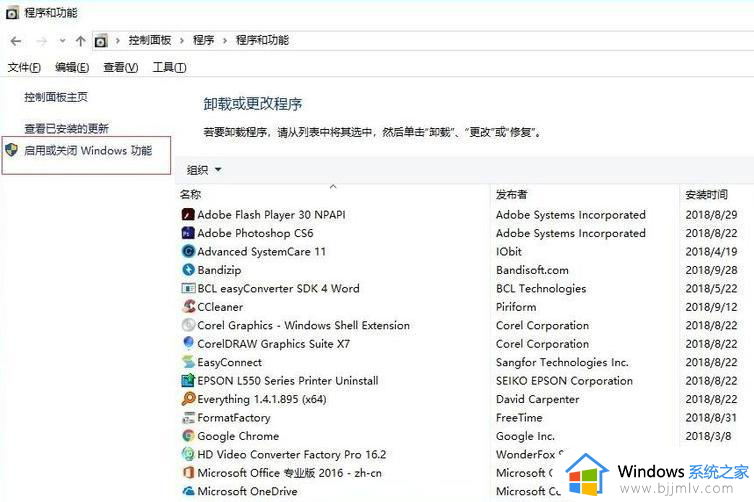Click publisher IObit cell
Viewport: 754px width, 502px height.
[509, 251]
